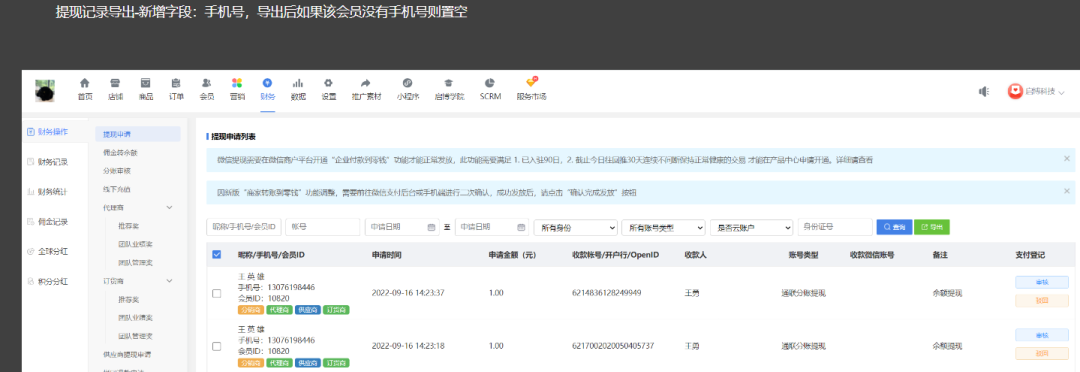Click the green 导出 export button

click(x=932, y=227)
